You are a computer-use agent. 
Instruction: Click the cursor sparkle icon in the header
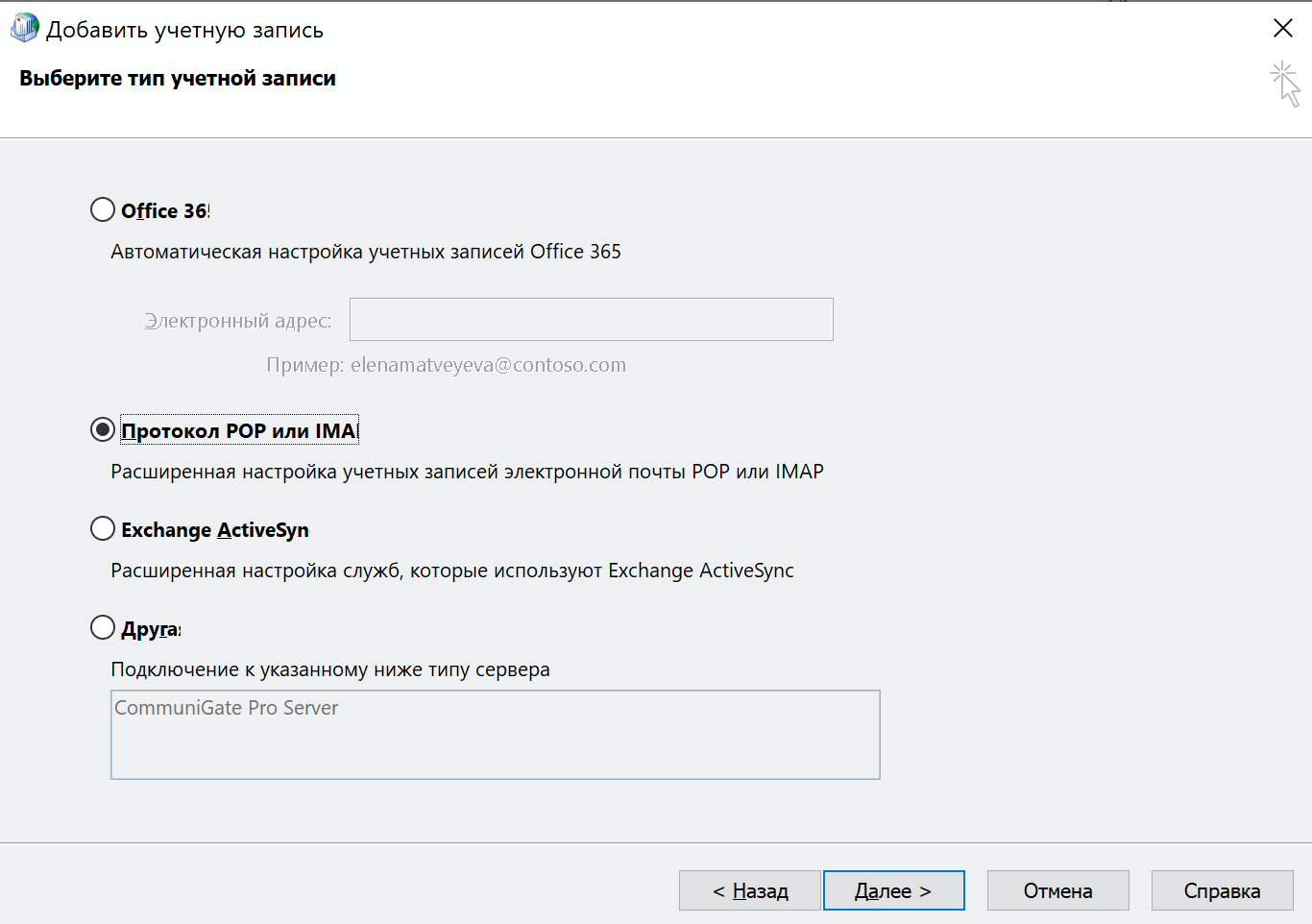click(1284, 84)
